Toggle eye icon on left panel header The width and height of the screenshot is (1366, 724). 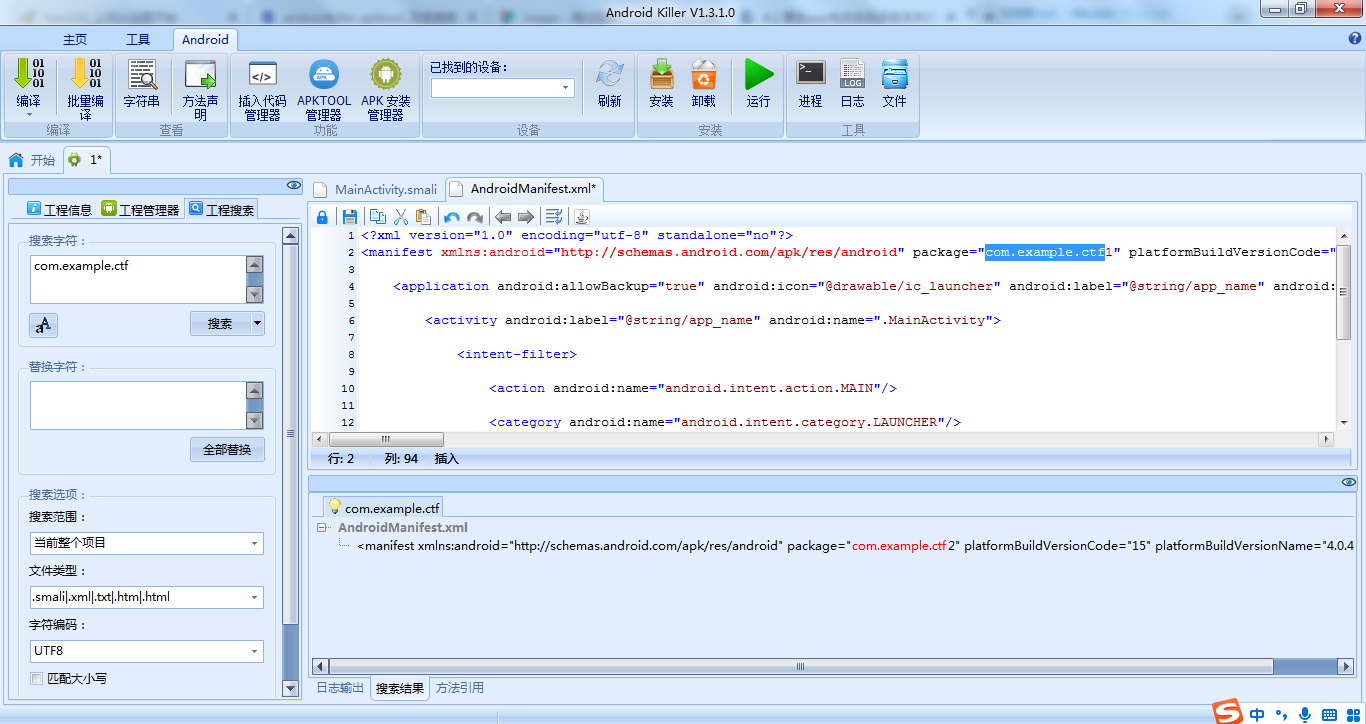[x=293, y=185]
